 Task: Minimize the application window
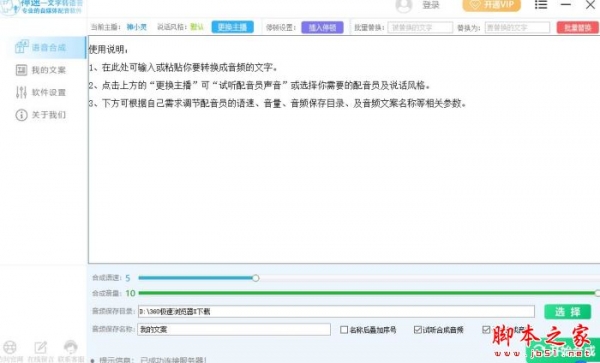click(566, 5)
